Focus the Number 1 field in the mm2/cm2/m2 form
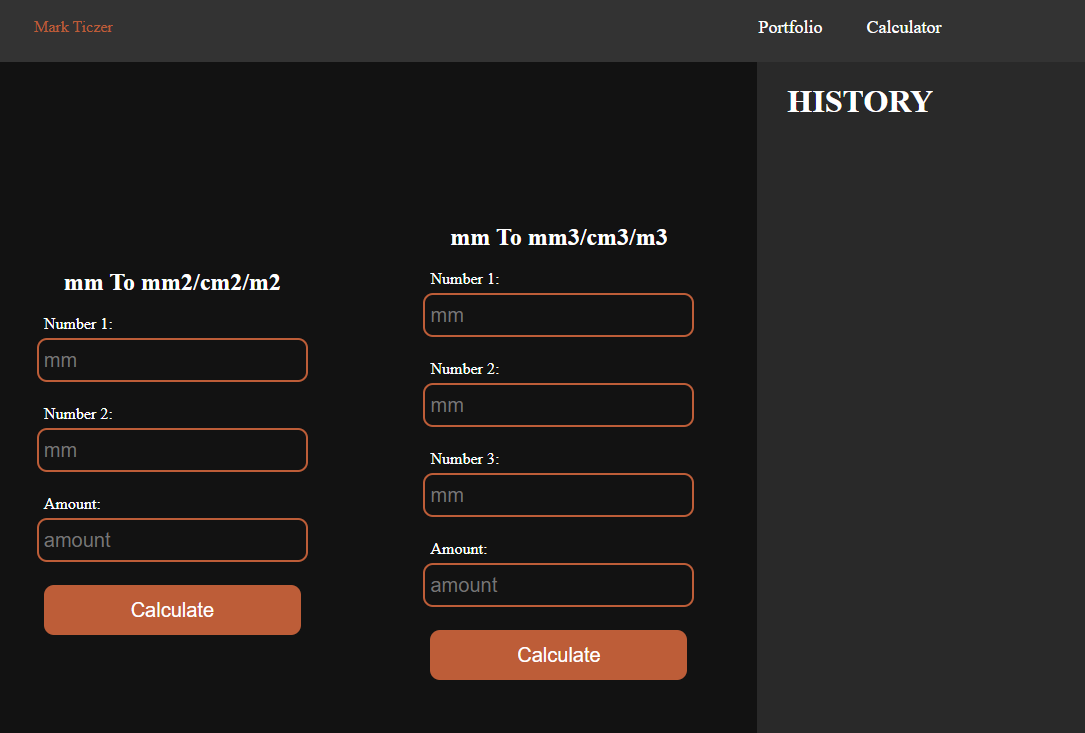Viewport: 1085px width, 733px height. [x=172, y=360]
